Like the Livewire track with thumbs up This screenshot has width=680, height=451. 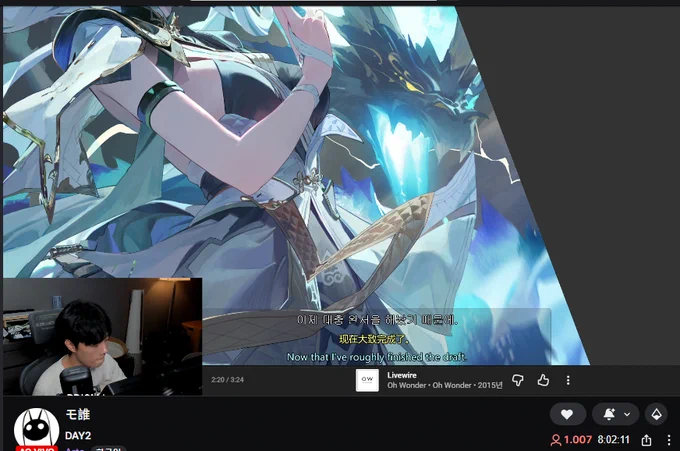point(543,380)
